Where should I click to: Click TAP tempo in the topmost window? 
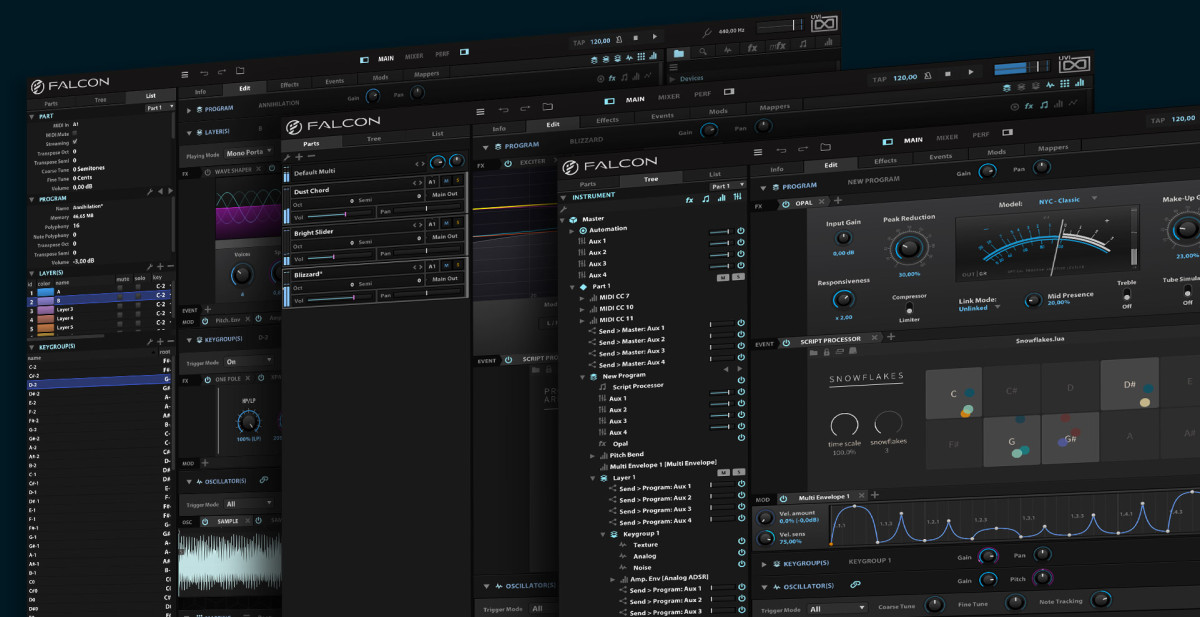click(x=579, y=42)
